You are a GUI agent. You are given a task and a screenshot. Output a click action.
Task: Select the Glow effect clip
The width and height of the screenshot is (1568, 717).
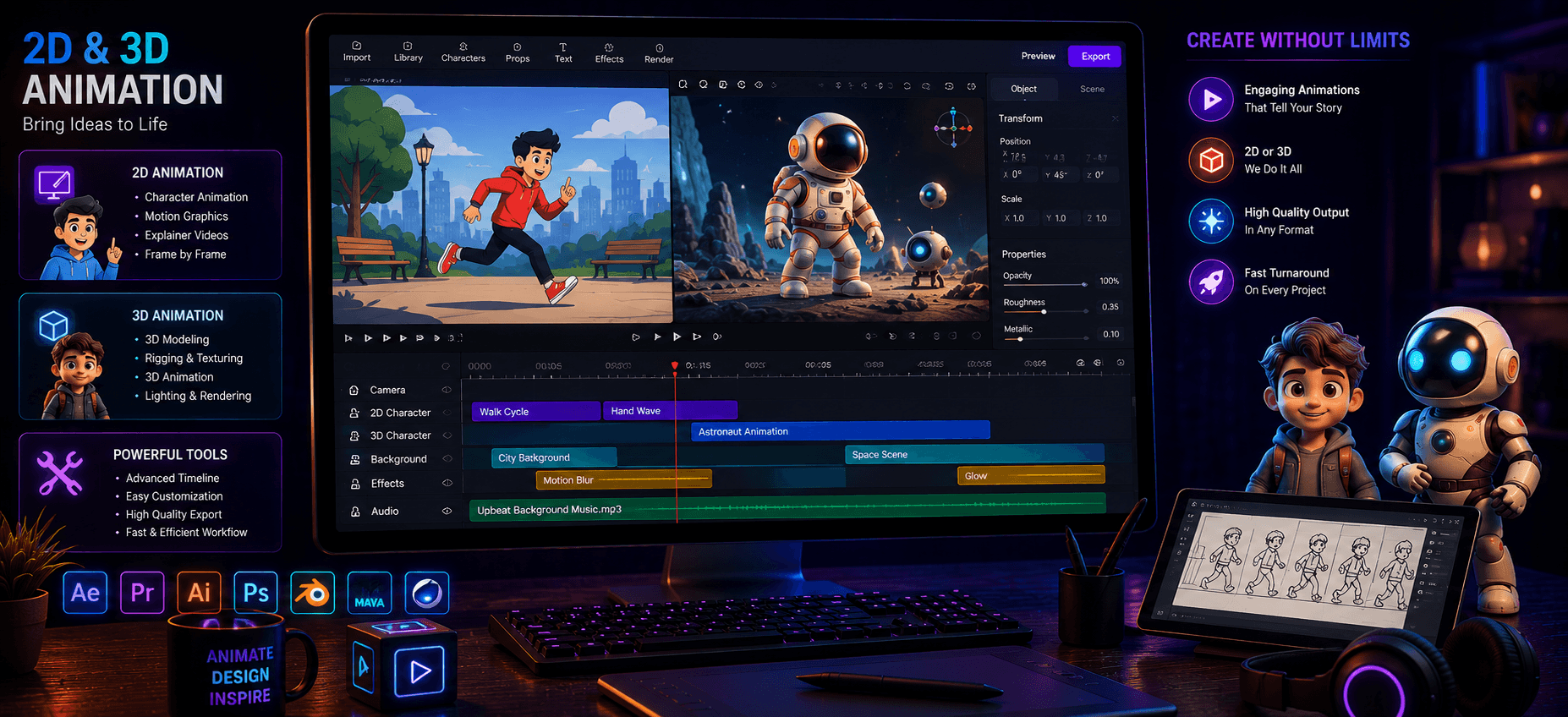point(1031,475)
